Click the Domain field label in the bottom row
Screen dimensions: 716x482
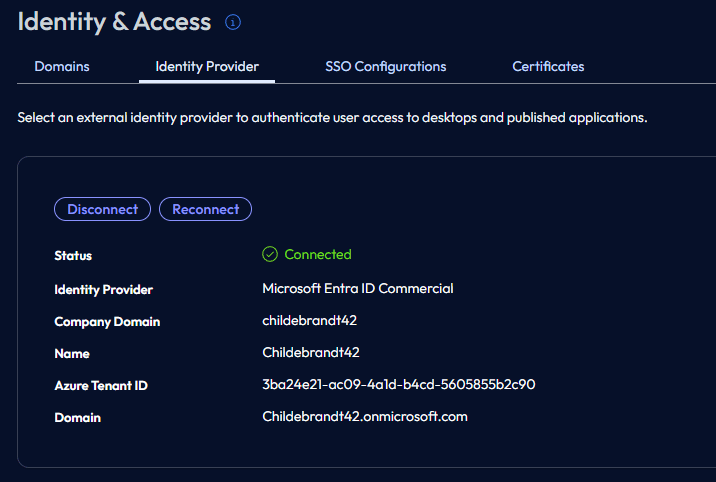pyautogui.click(x=78, y=418)
